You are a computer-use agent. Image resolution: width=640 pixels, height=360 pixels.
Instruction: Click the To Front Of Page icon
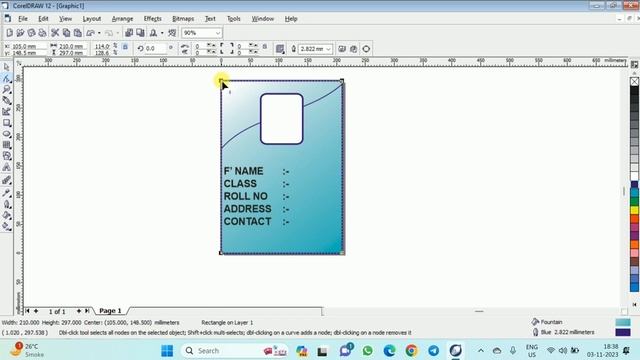(342, 49)
